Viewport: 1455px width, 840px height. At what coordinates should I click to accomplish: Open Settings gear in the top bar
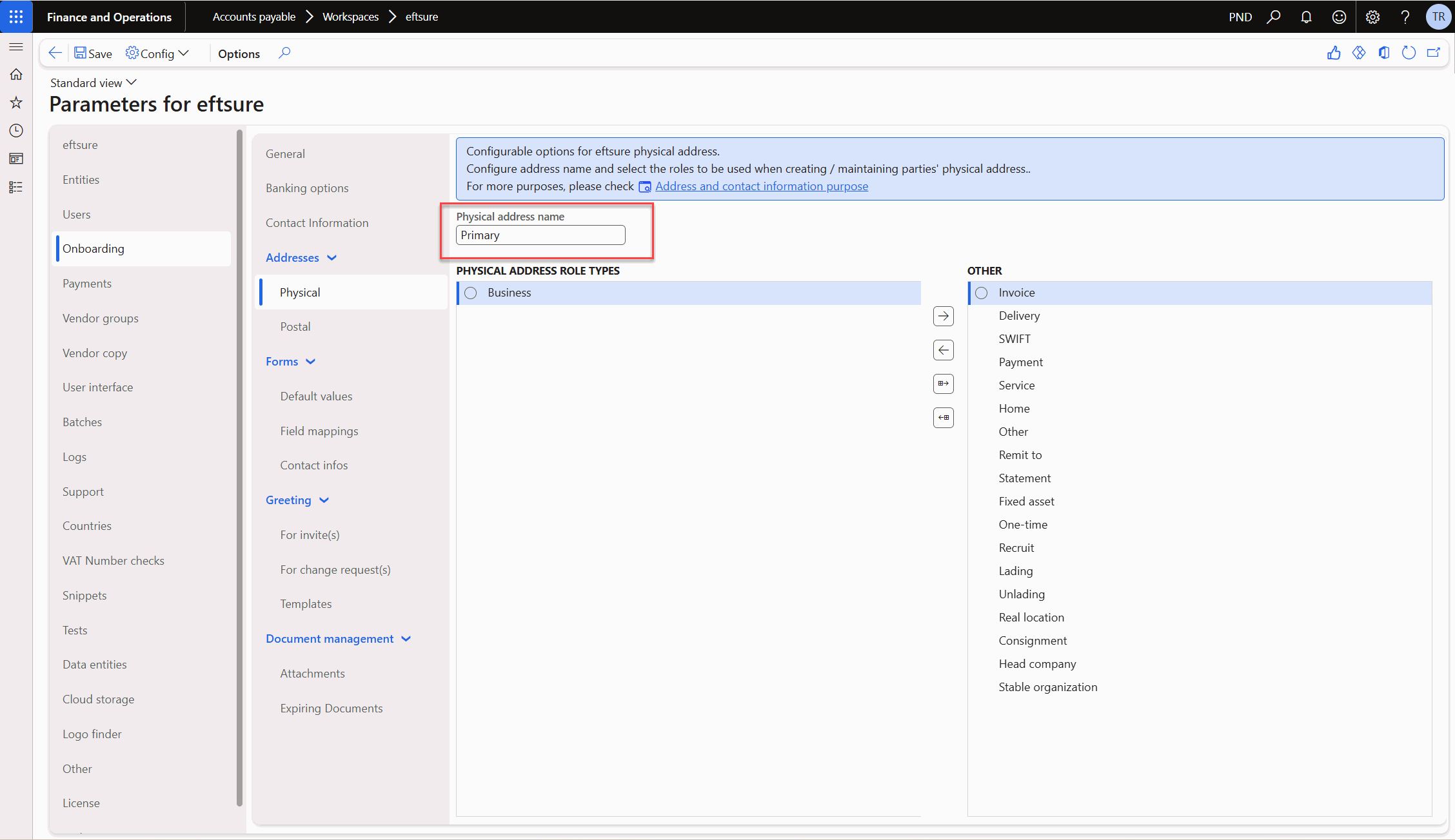[1372, 17]
